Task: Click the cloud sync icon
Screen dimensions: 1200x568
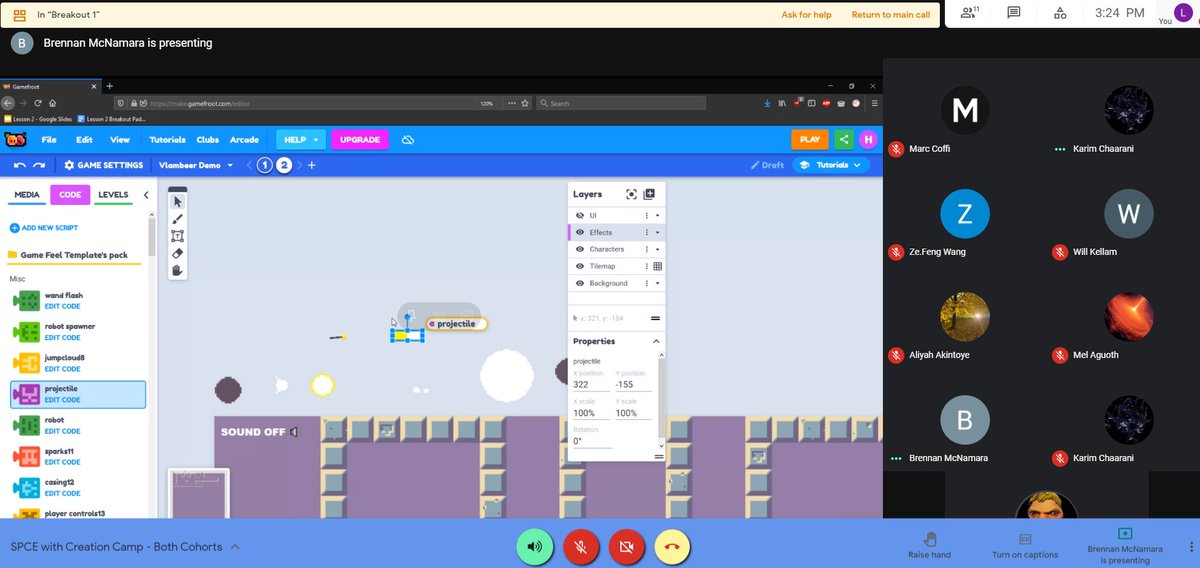Action: pyautogui.click(x=408, y=140)
